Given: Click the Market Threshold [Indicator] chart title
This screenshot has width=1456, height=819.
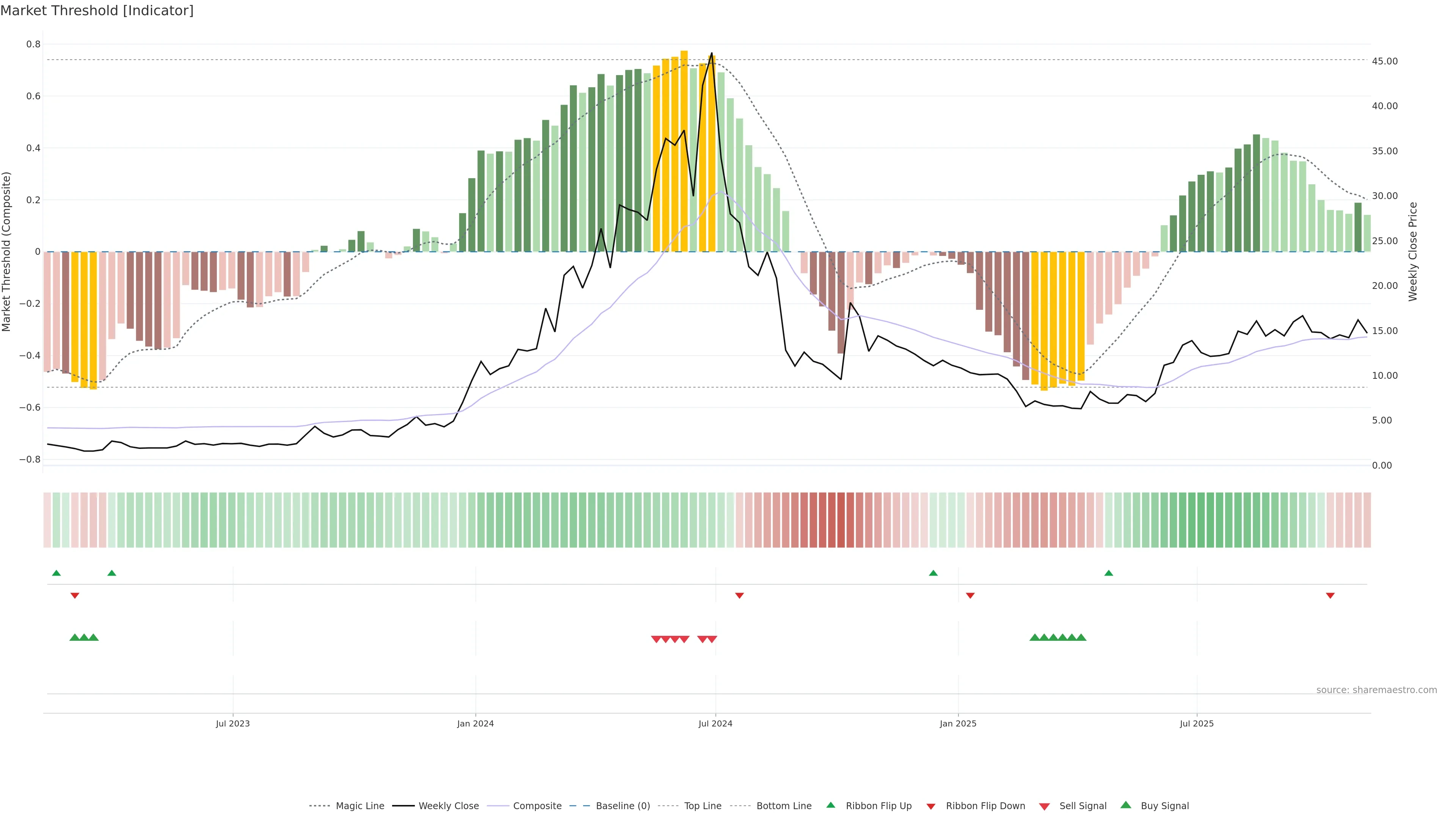Looking at the screenshot, I should point(97,11).
